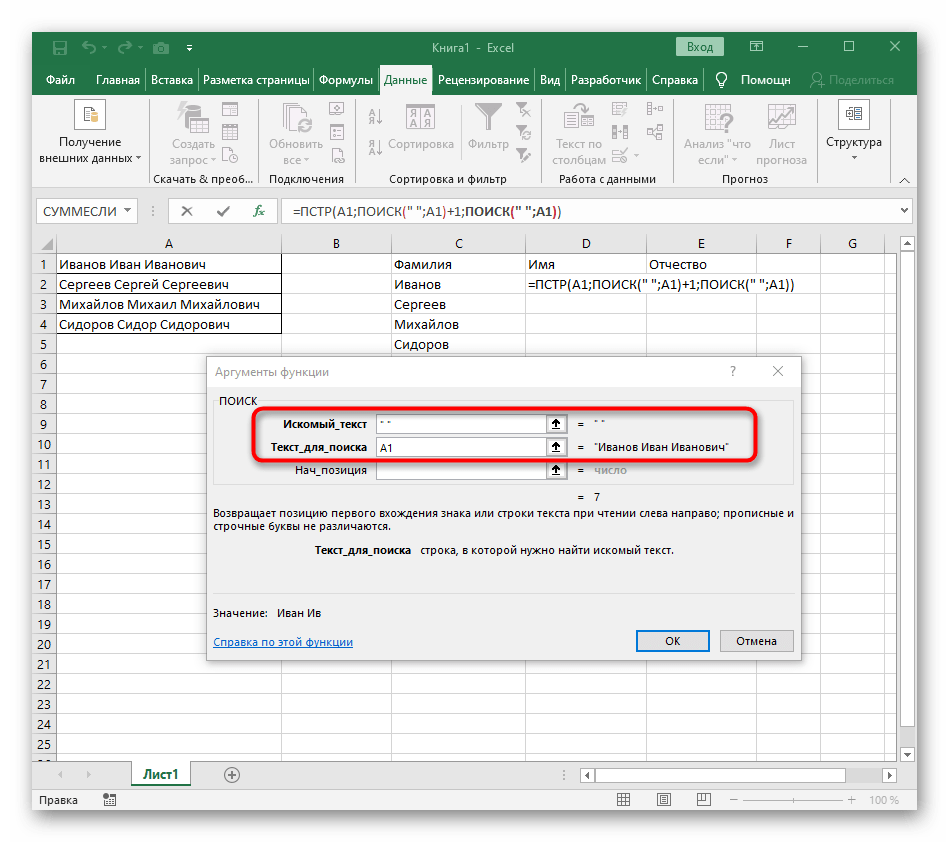Click in the Текст_для_поиска input field
Viewport: 949px width, 842px height.
(x=461, y=447)
